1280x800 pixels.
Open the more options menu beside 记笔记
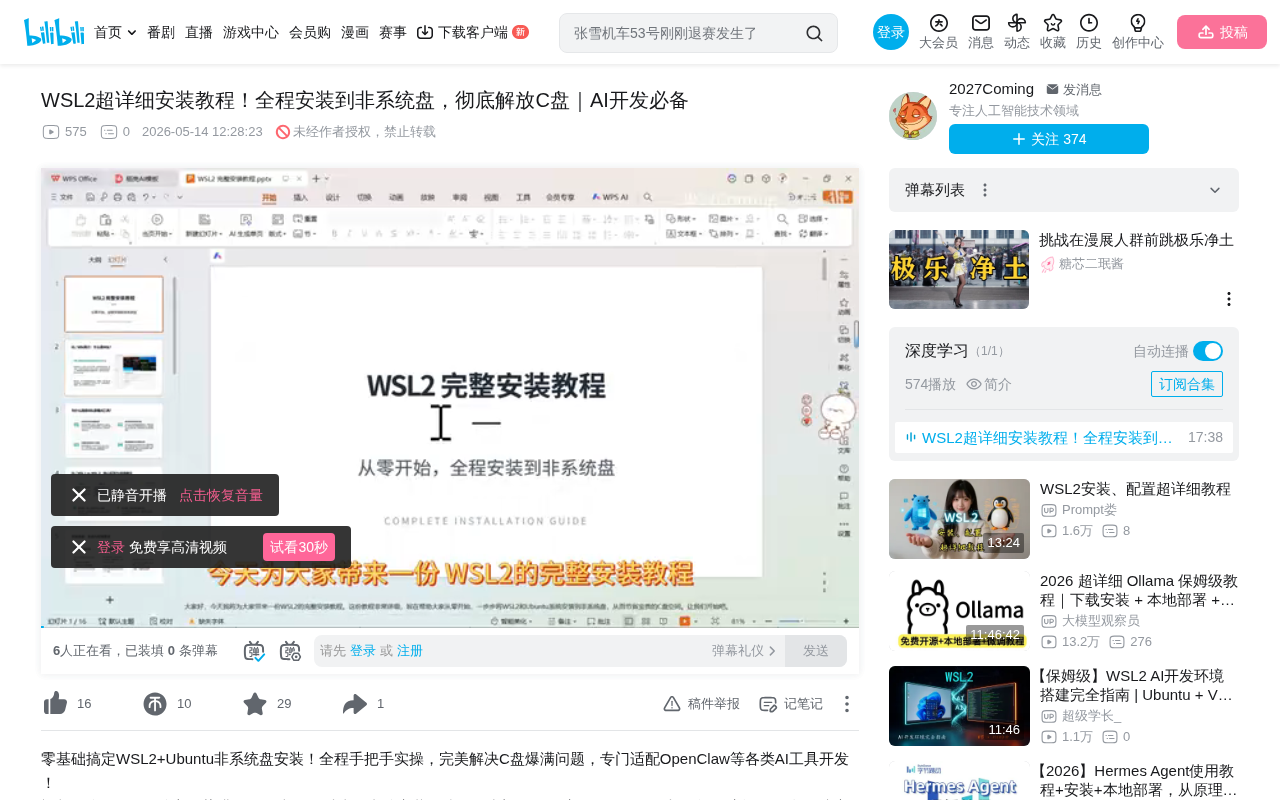(847, 704)
